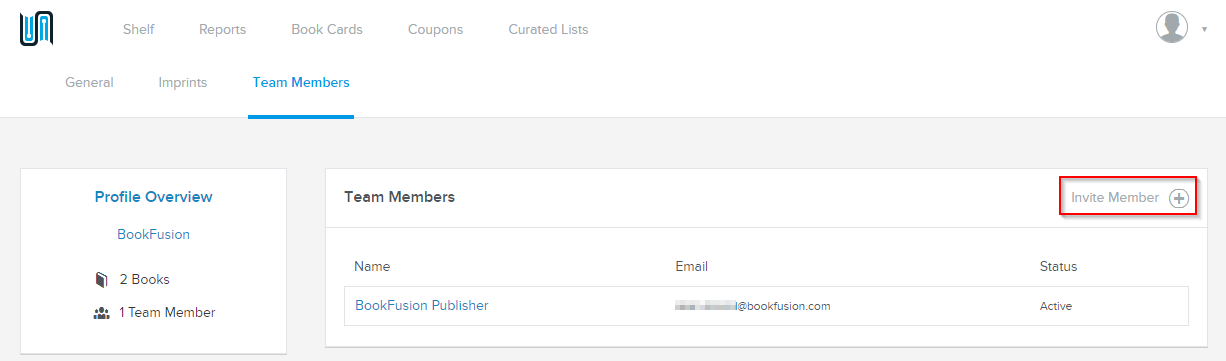The image size is (1226, 361).
Task: Expand the account dropdown arrow
Action: pos(1204,29)
